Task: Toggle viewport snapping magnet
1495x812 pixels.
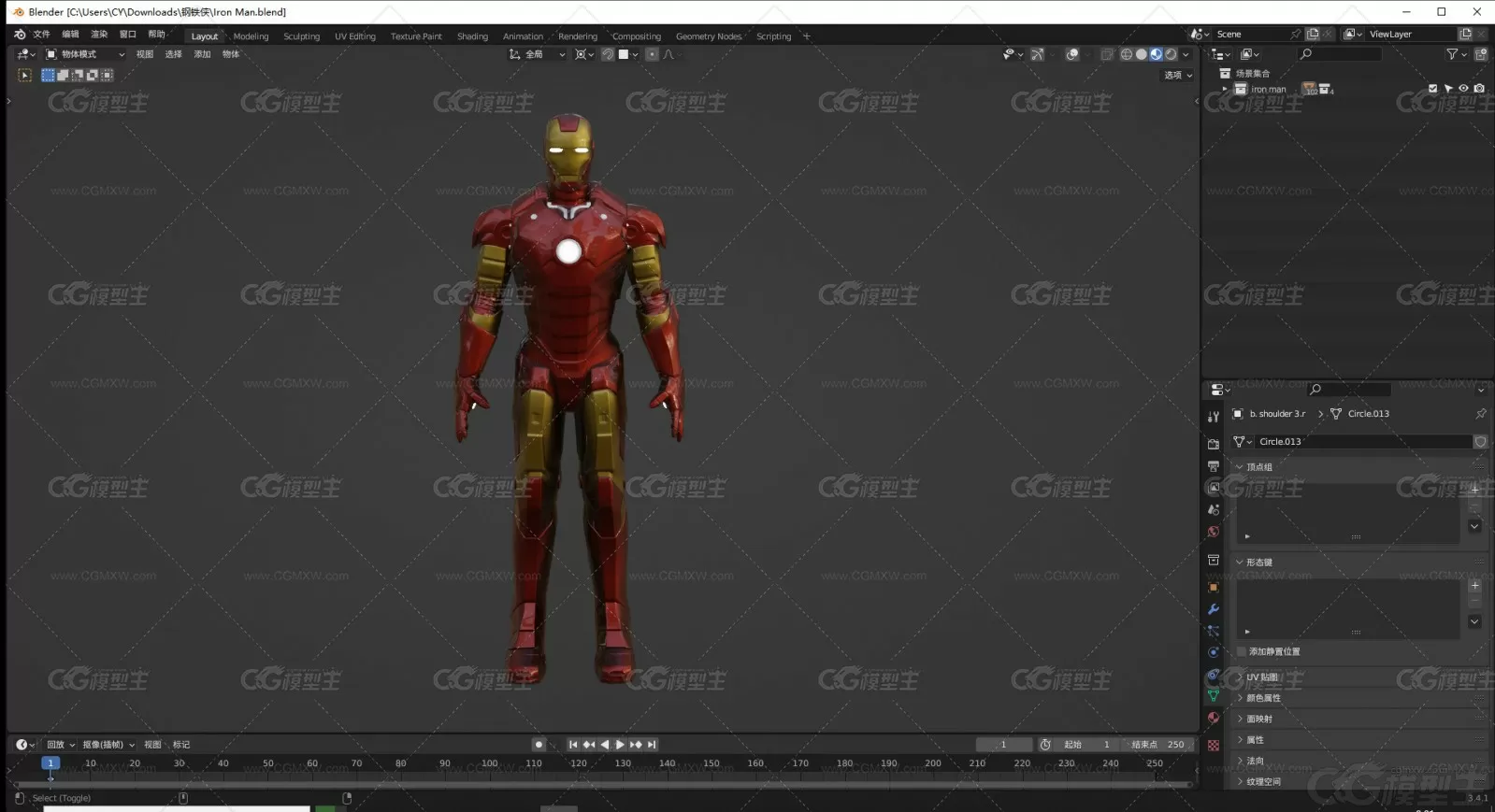Action: pos(607,54)
